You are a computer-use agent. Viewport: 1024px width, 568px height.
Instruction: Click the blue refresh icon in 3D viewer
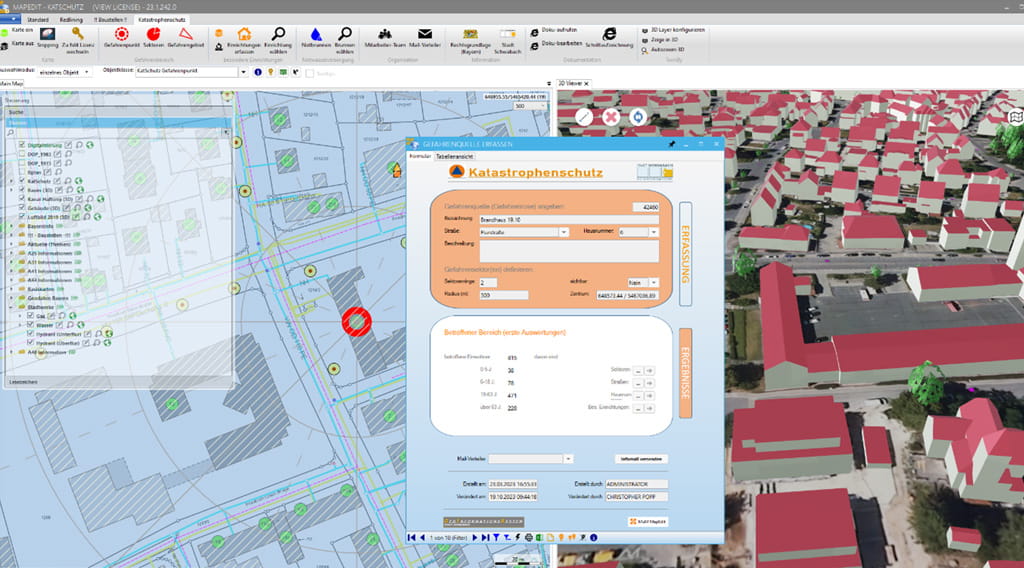(x=637, y=117)
